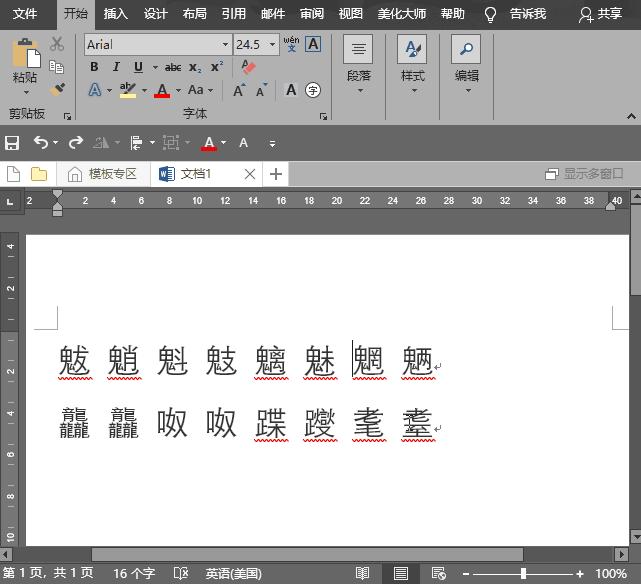Viewport: 641px width, 584px height.
Task: Click 显示多窗口 show multiple windows
Action: tap(584, 174)
